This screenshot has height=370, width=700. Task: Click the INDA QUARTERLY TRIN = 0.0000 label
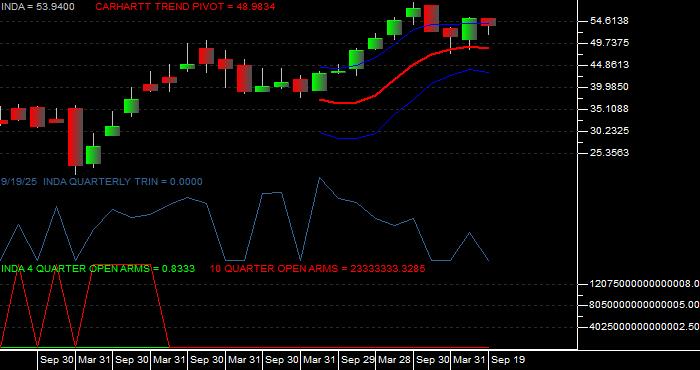pyautogui.click(x=123, y=182)
